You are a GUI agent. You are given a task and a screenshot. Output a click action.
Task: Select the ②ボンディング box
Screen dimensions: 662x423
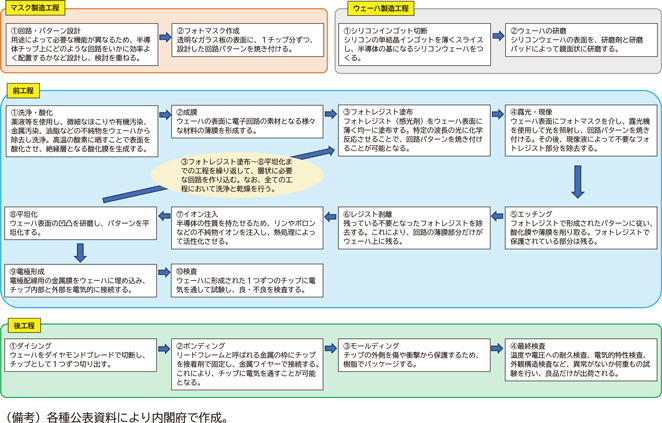click(247, 364)
